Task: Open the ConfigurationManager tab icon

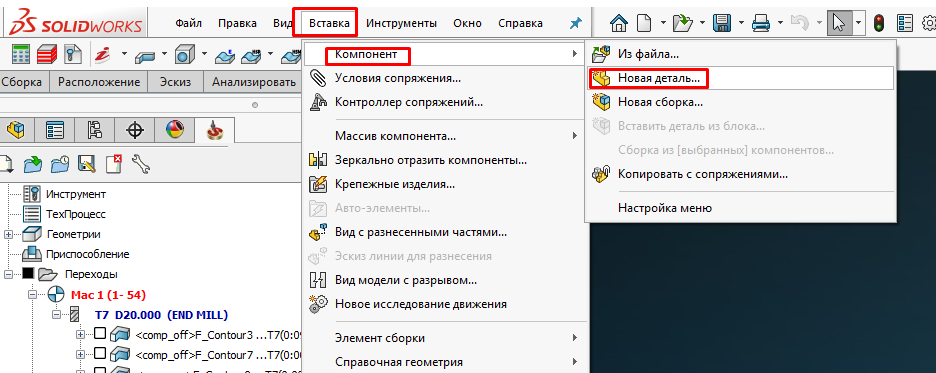Action: point(96,129)
